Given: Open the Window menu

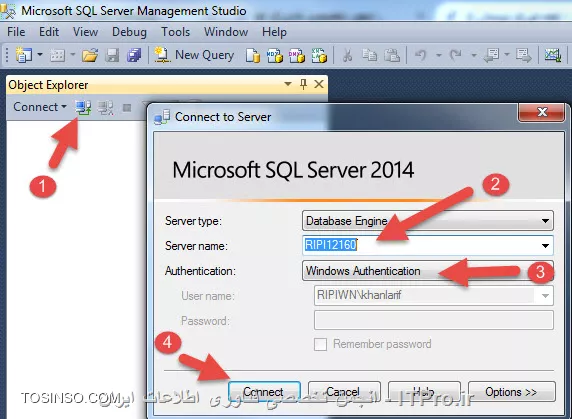Looking at the screenshot, I should pyautogui.click(x=226, y=32).
